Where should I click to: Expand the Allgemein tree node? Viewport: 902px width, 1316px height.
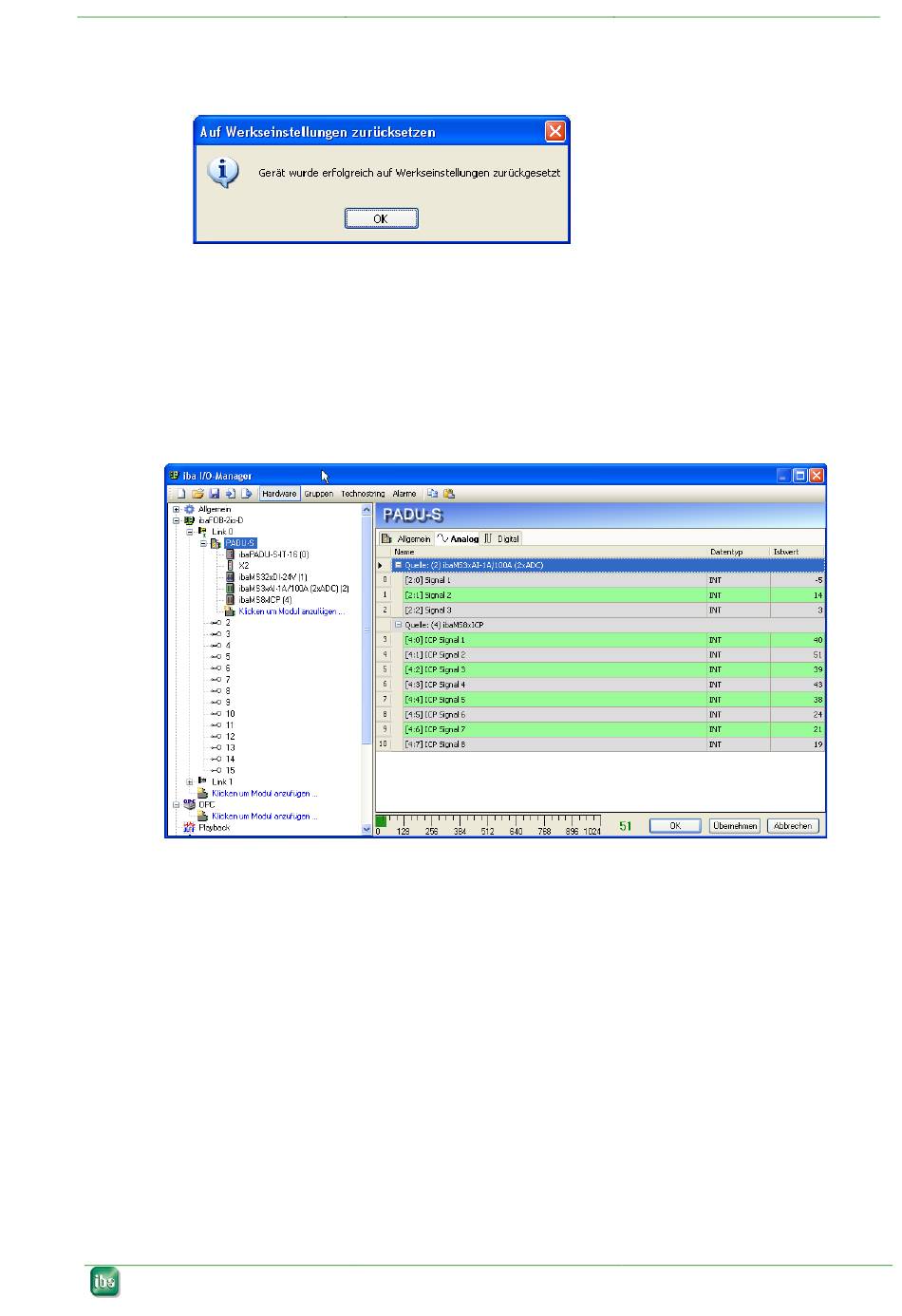click(x=177, y=510)
